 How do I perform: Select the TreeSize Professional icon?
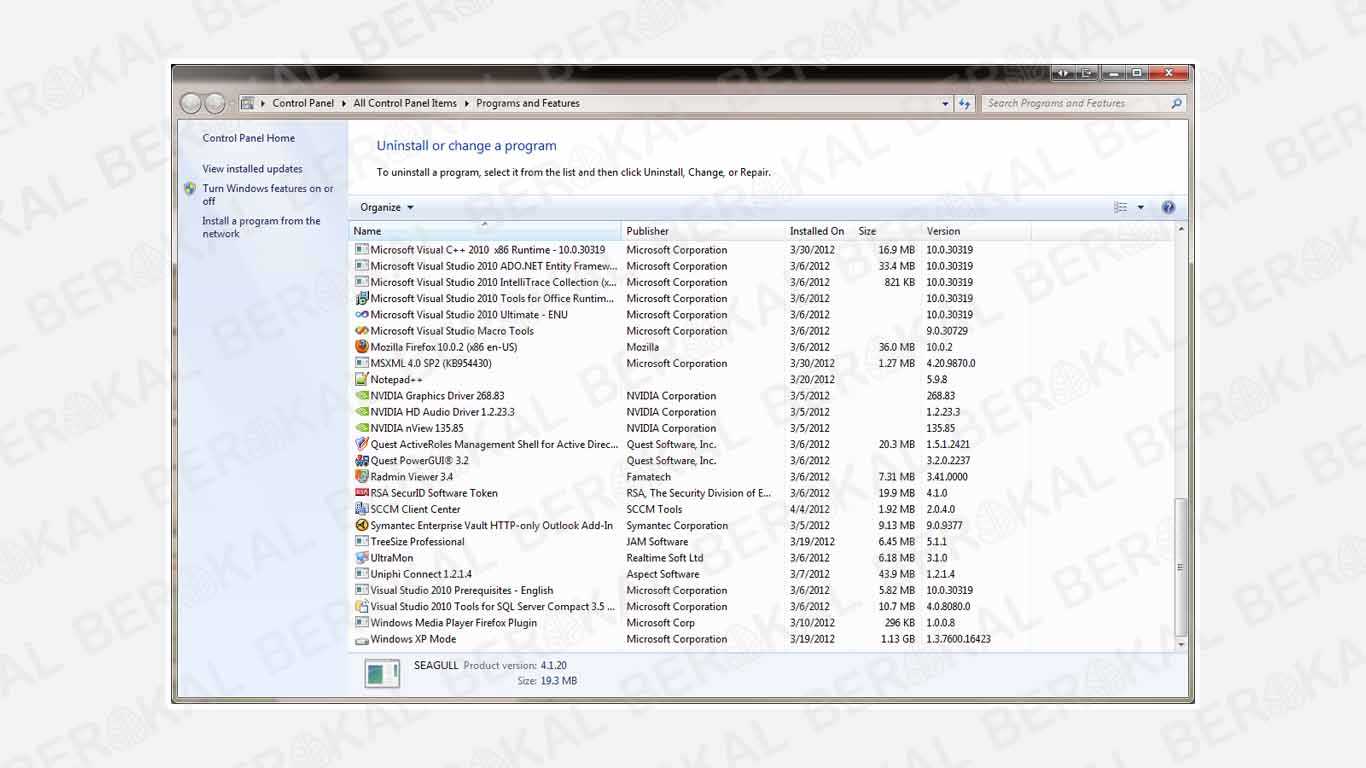pyautogui.click(x=362, y=541)
